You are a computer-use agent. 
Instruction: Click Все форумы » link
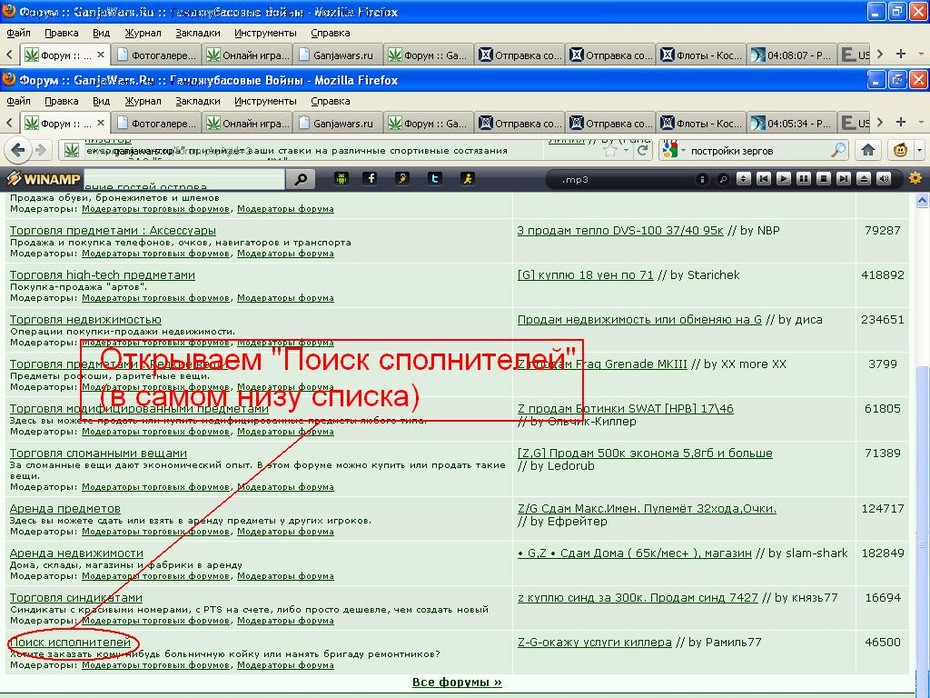(x=457, y=682)
